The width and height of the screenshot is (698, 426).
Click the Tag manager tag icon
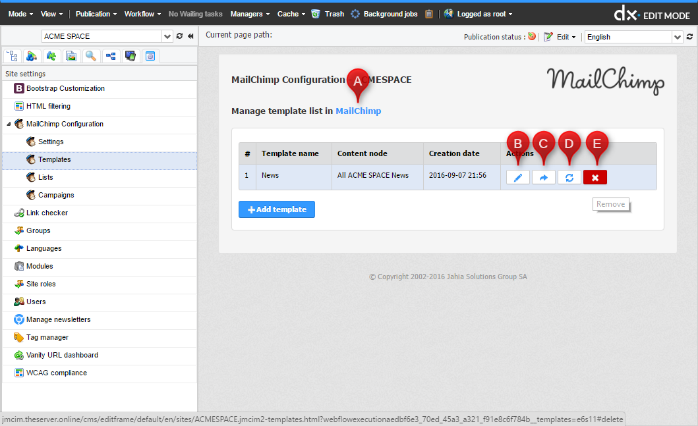19,337
